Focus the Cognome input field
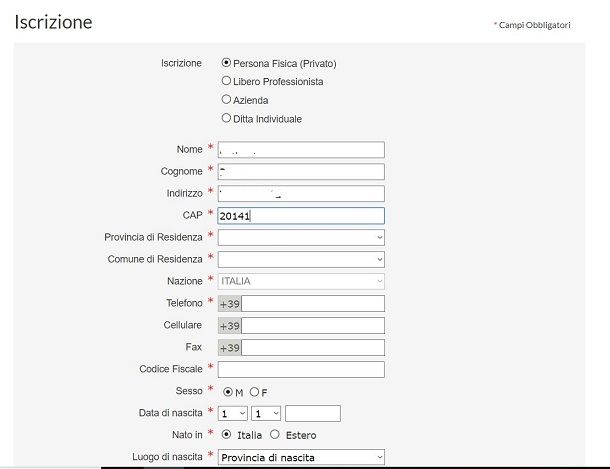The image size is (610, 469). pos(301,172)
